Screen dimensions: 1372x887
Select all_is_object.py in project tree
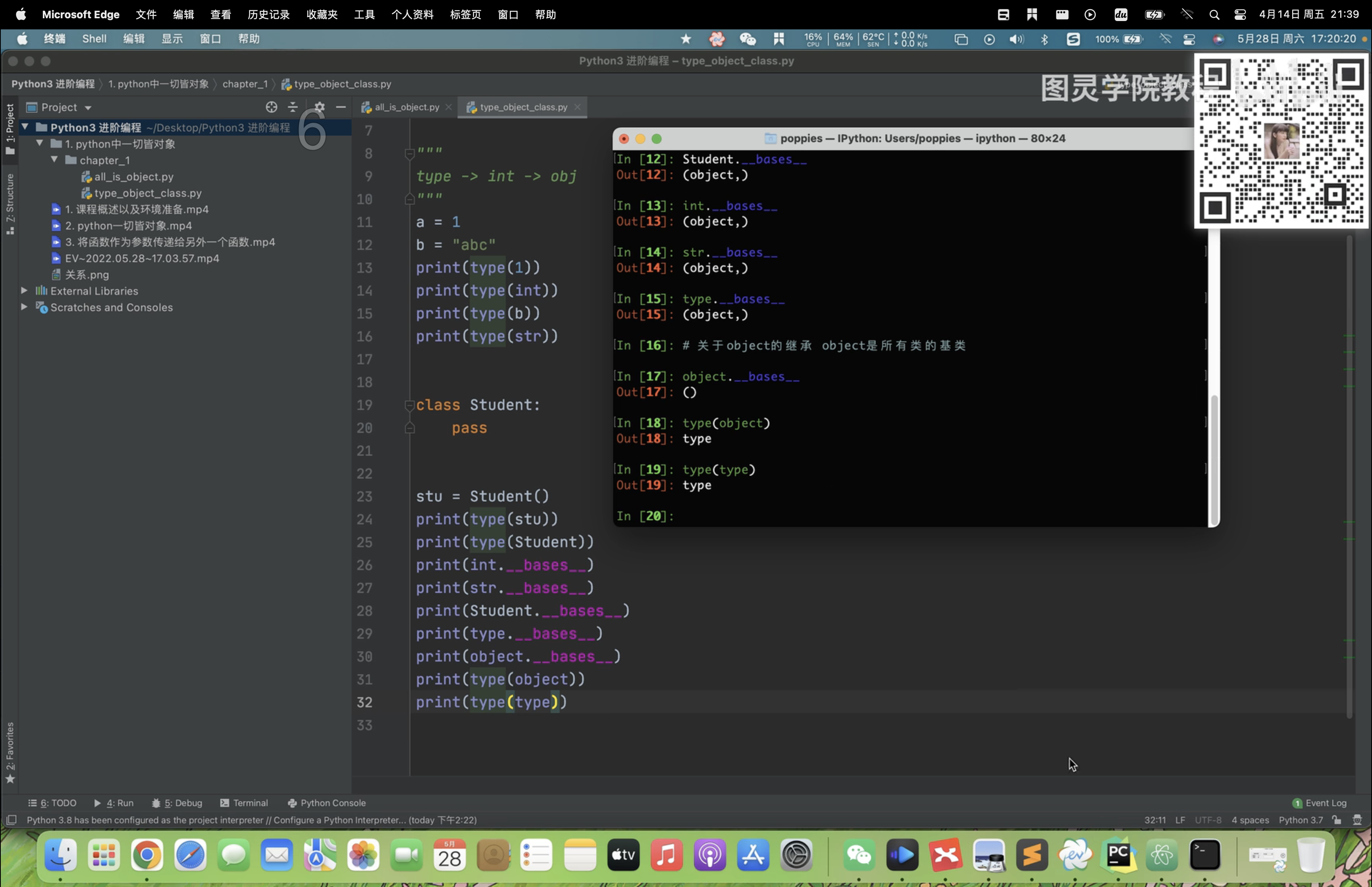133,177
